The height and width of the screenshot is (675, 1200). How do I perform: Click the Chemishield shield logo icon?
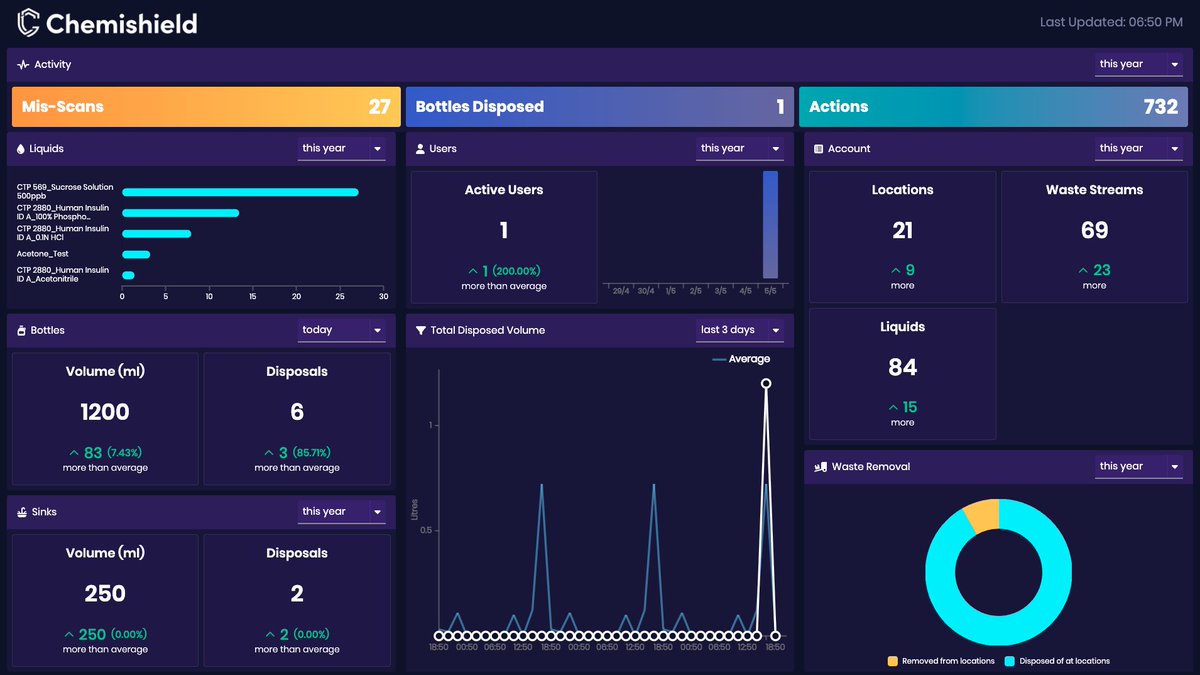(28, 22)
